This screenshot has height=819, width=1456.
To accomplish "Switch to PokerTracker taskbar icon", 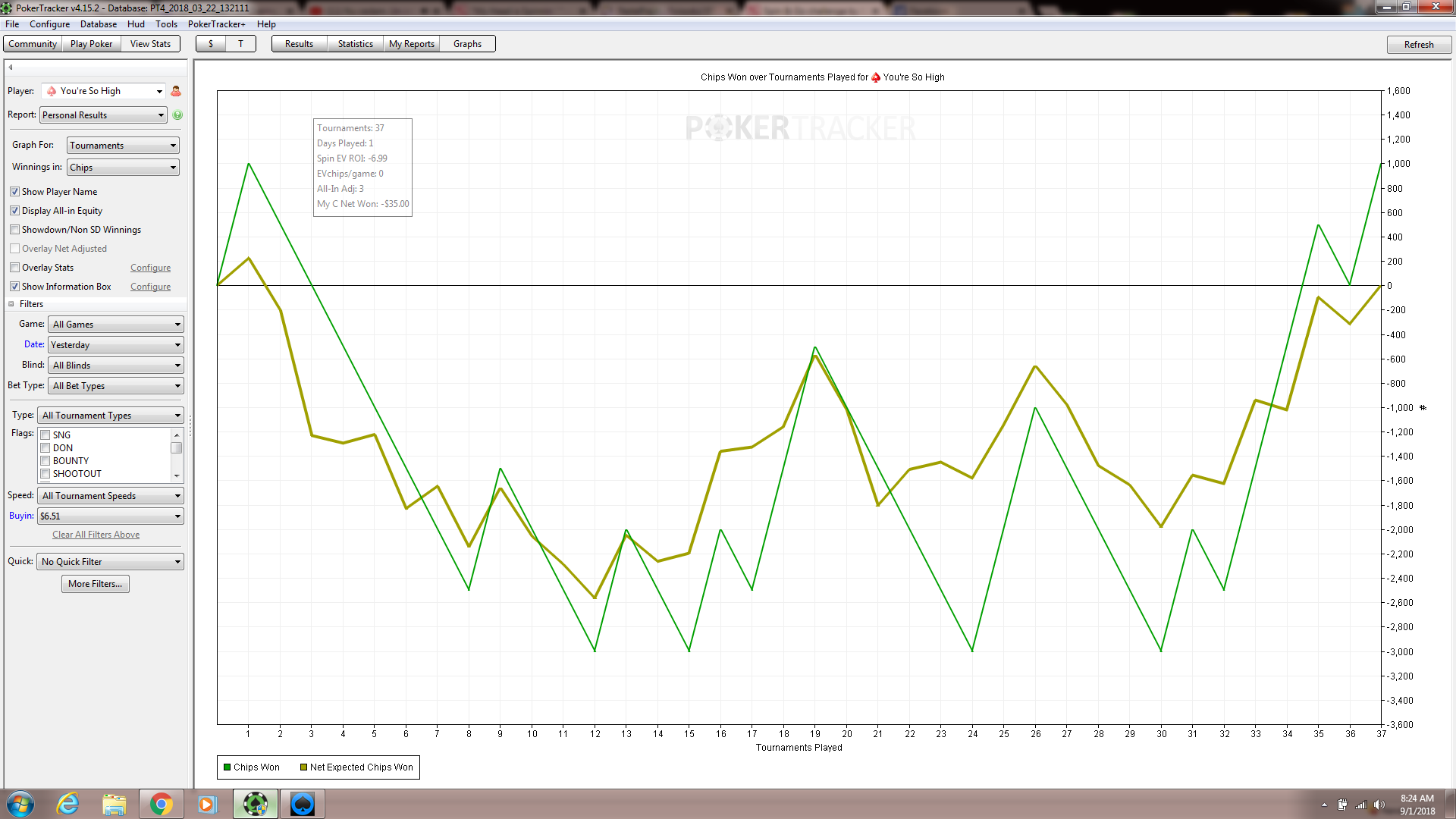I will point(256,804).
